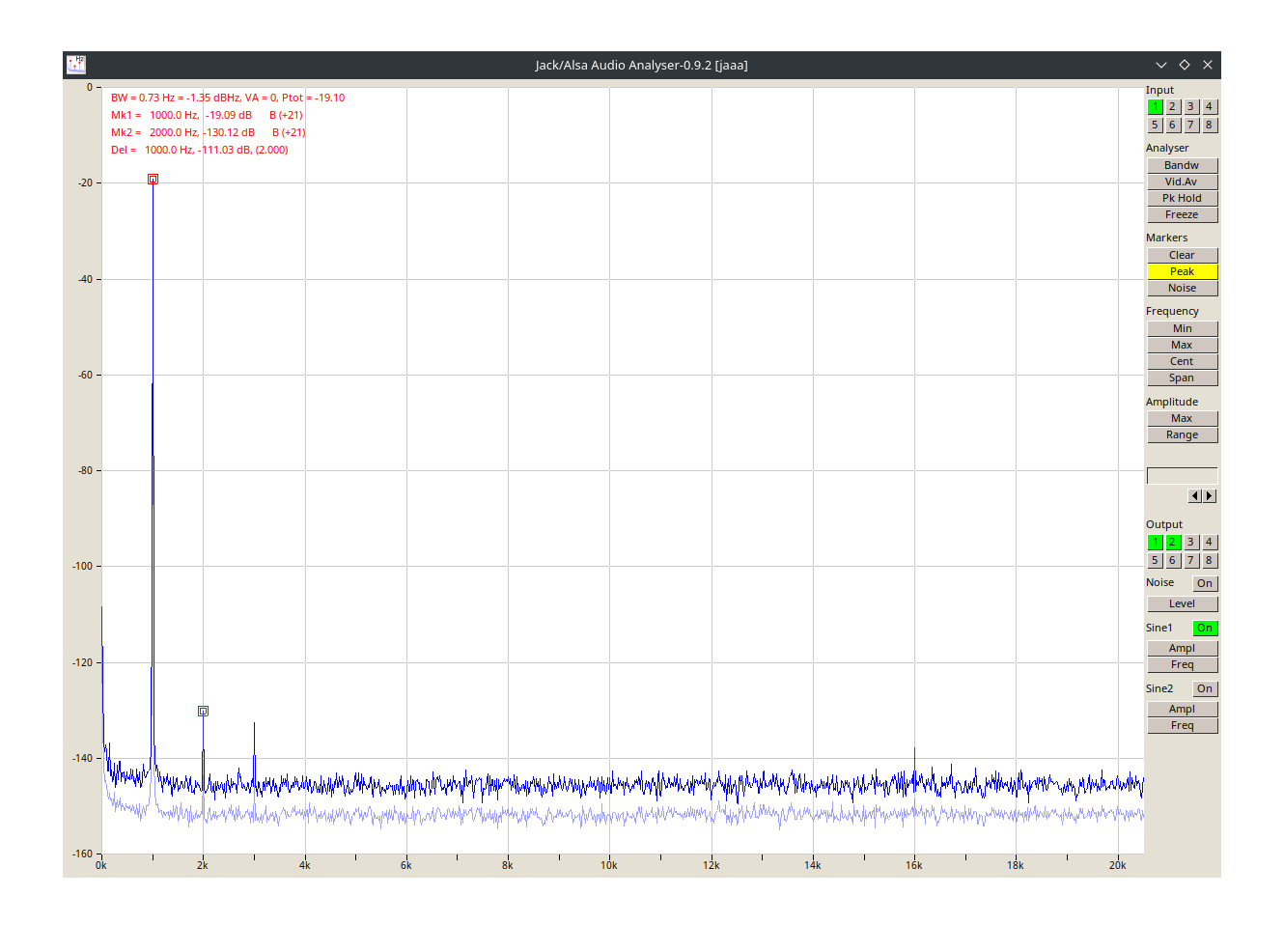Select input channel 2
Viewport: 1284px width, 952px height.
[1173, 107]
